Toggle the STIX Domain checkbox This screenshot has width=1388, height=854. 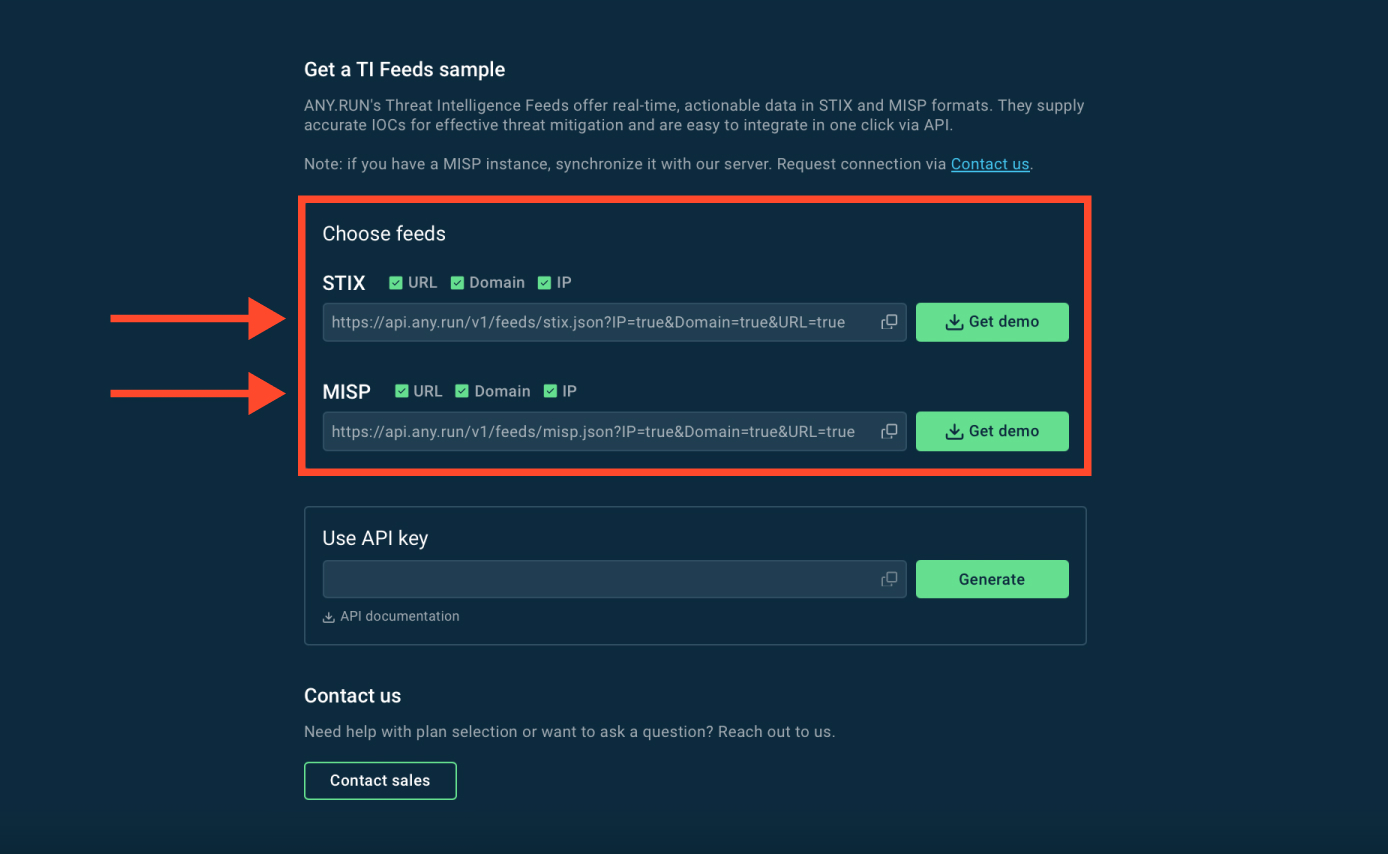point(457,283)
